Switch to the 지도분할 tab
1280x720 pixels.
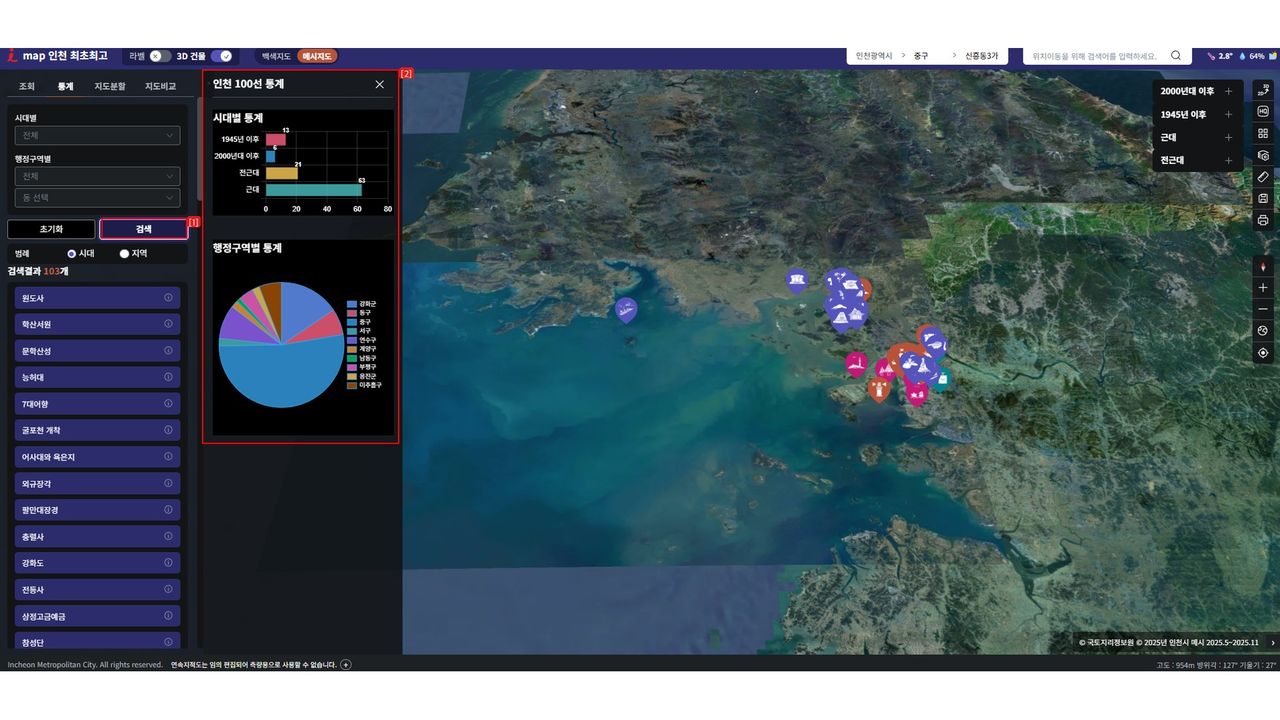(x=110, y=87)
